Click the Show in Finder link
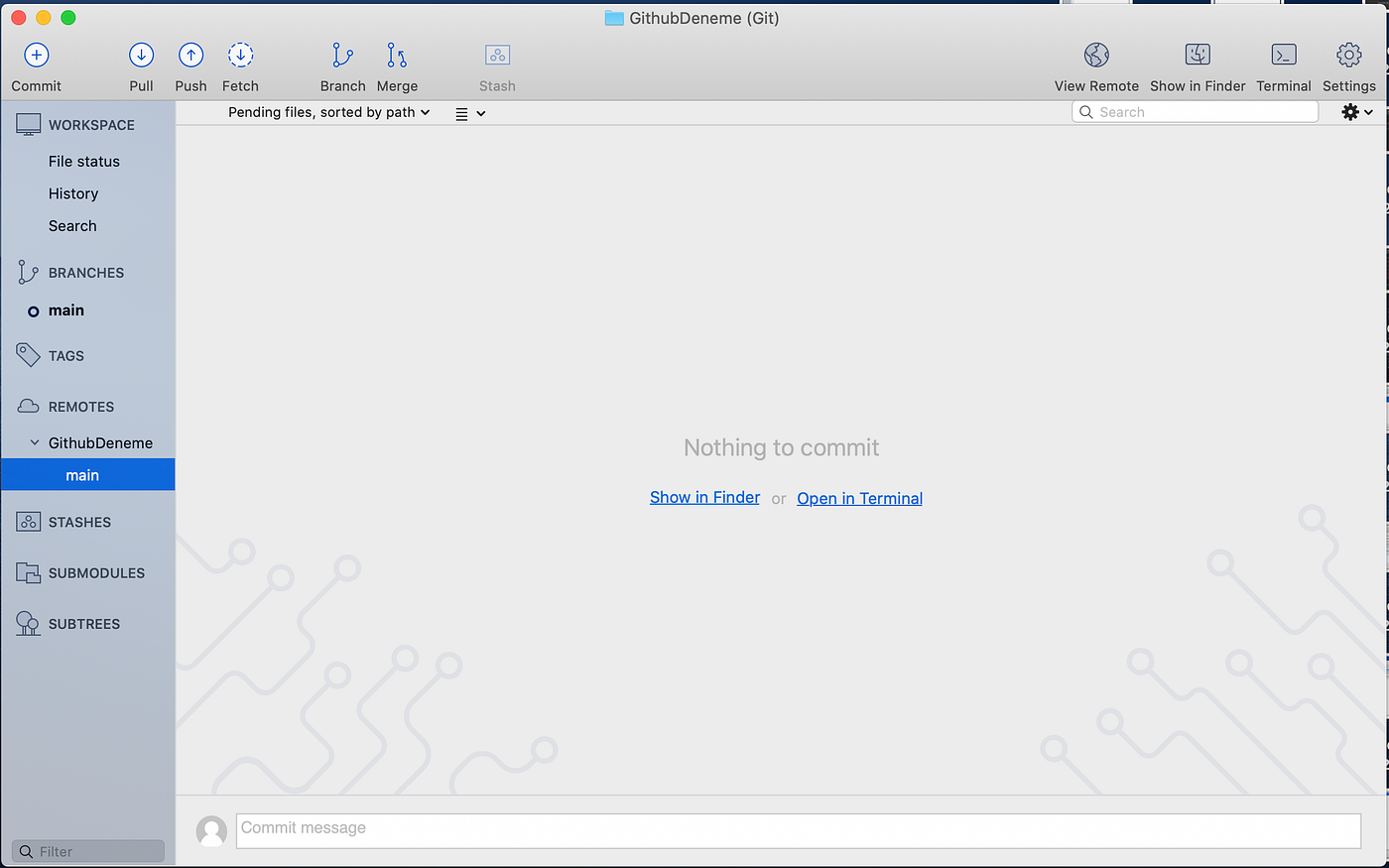The height and width of the screenshot is (868, 1389). (x=704, y=497)
